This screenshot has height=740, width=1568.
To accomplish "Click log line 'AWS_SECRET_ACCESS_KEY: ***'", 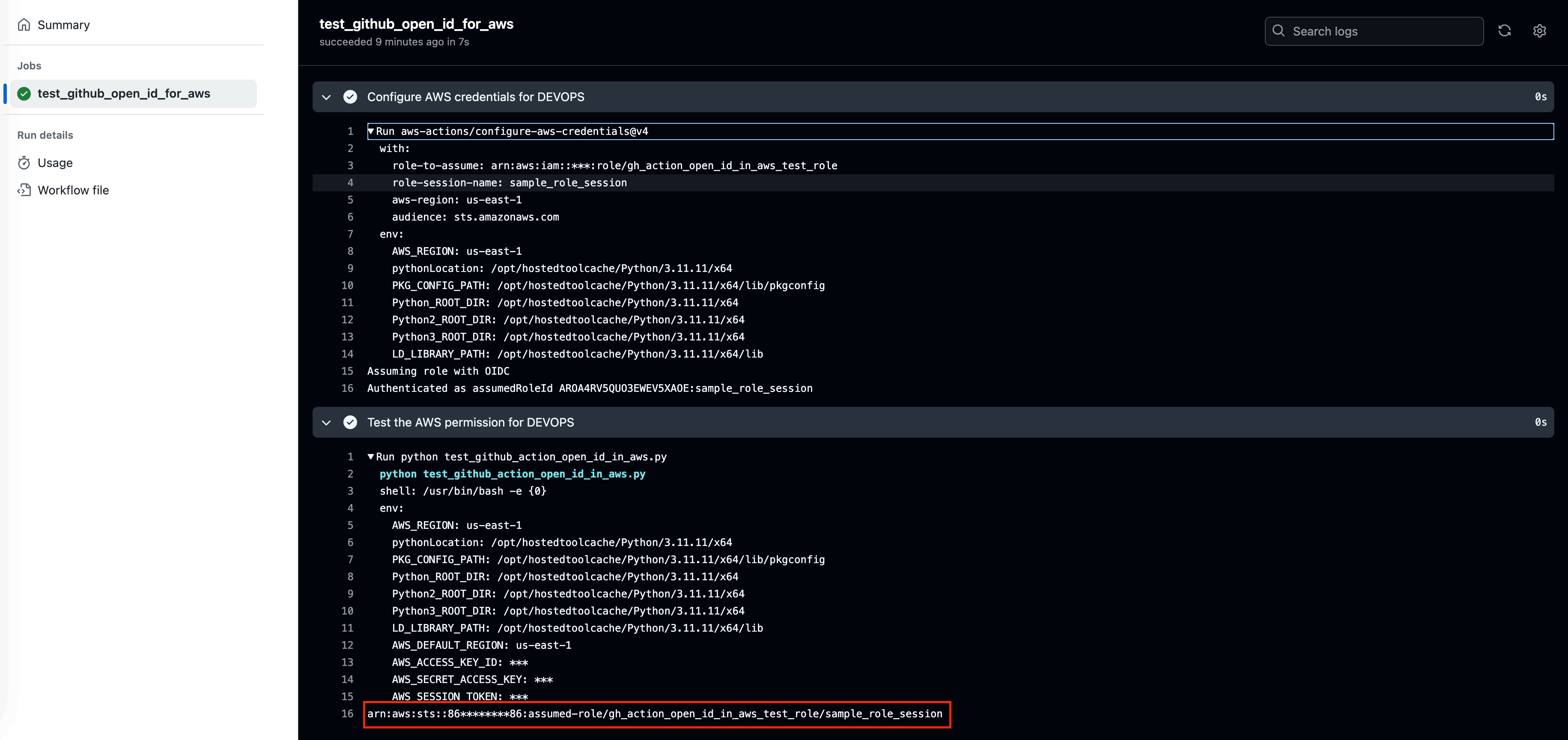I will [x=472, y=679].
